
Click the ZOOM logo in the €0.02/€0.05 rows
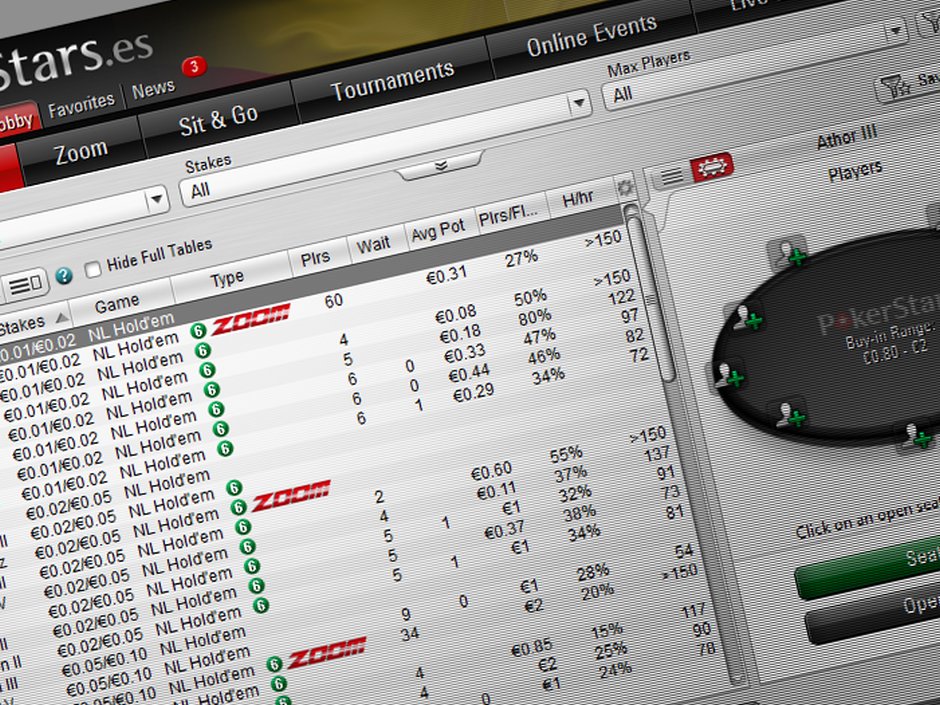[x=291, y=495]
